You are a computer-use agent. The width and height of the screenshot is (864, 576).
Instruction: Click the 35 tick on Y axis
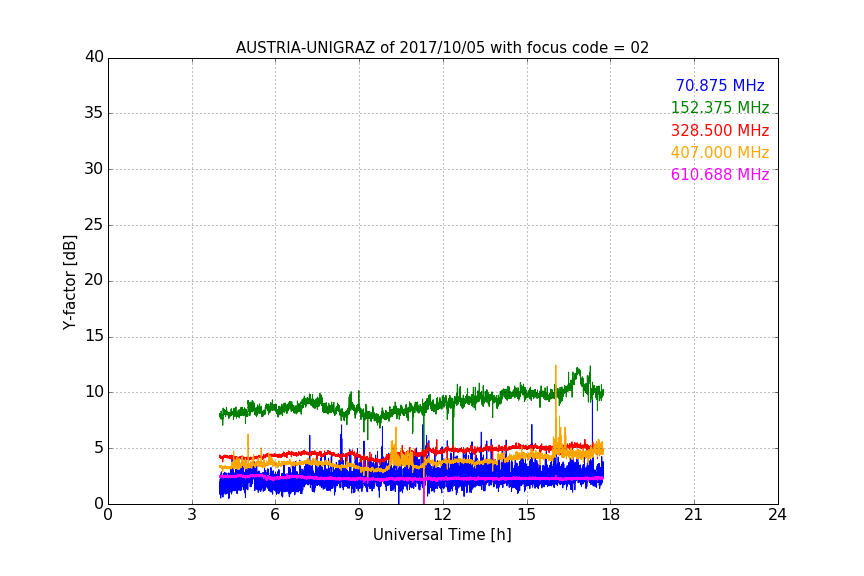[x=94, y=113]
